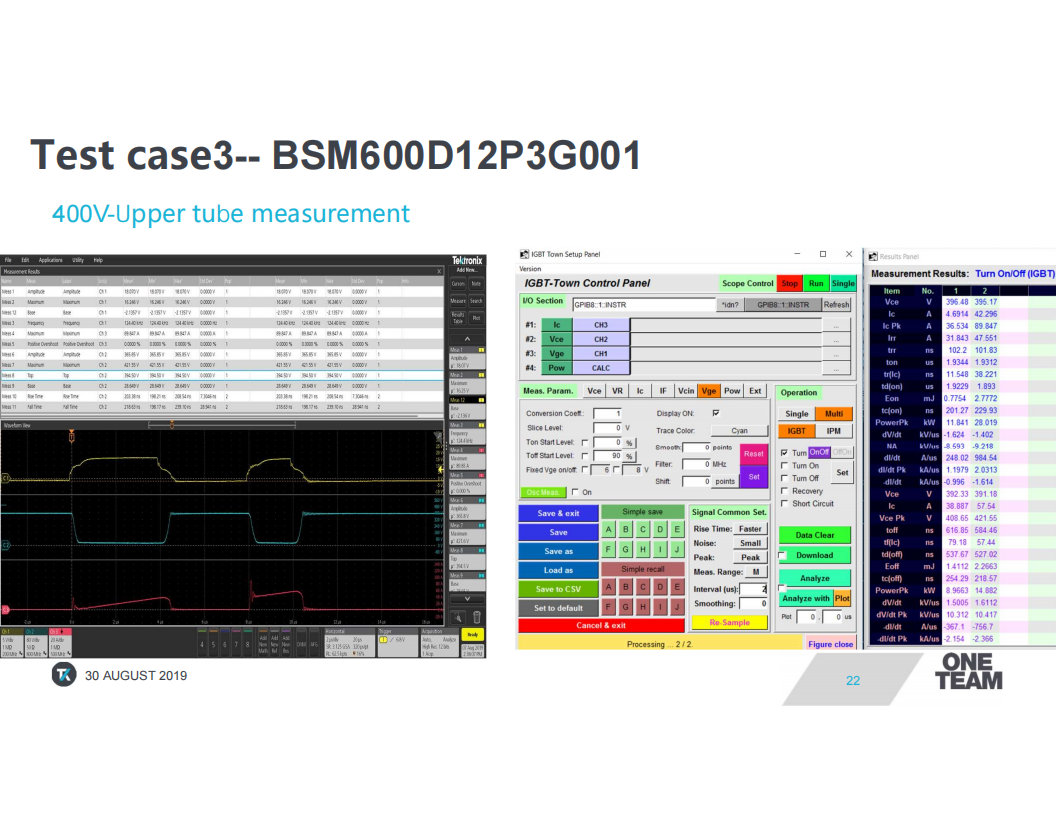Click the Interval (us) input field
This screenshot has height=816, width=1056.
pos(754,589)
